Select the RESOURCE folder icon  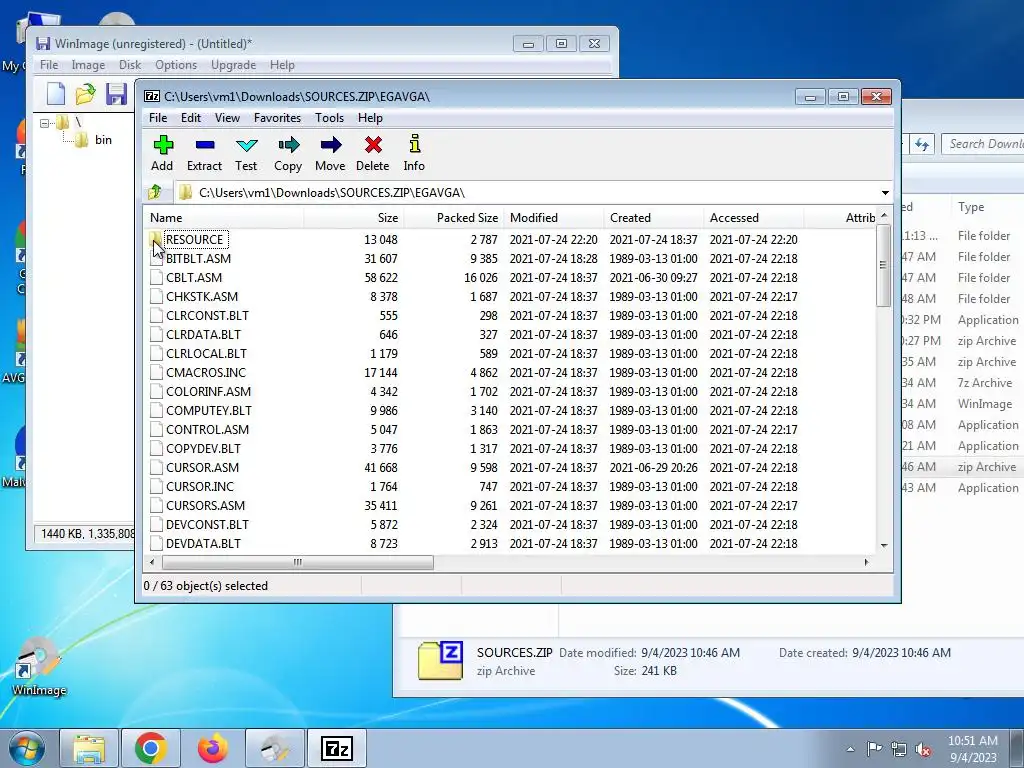(155, 239)
